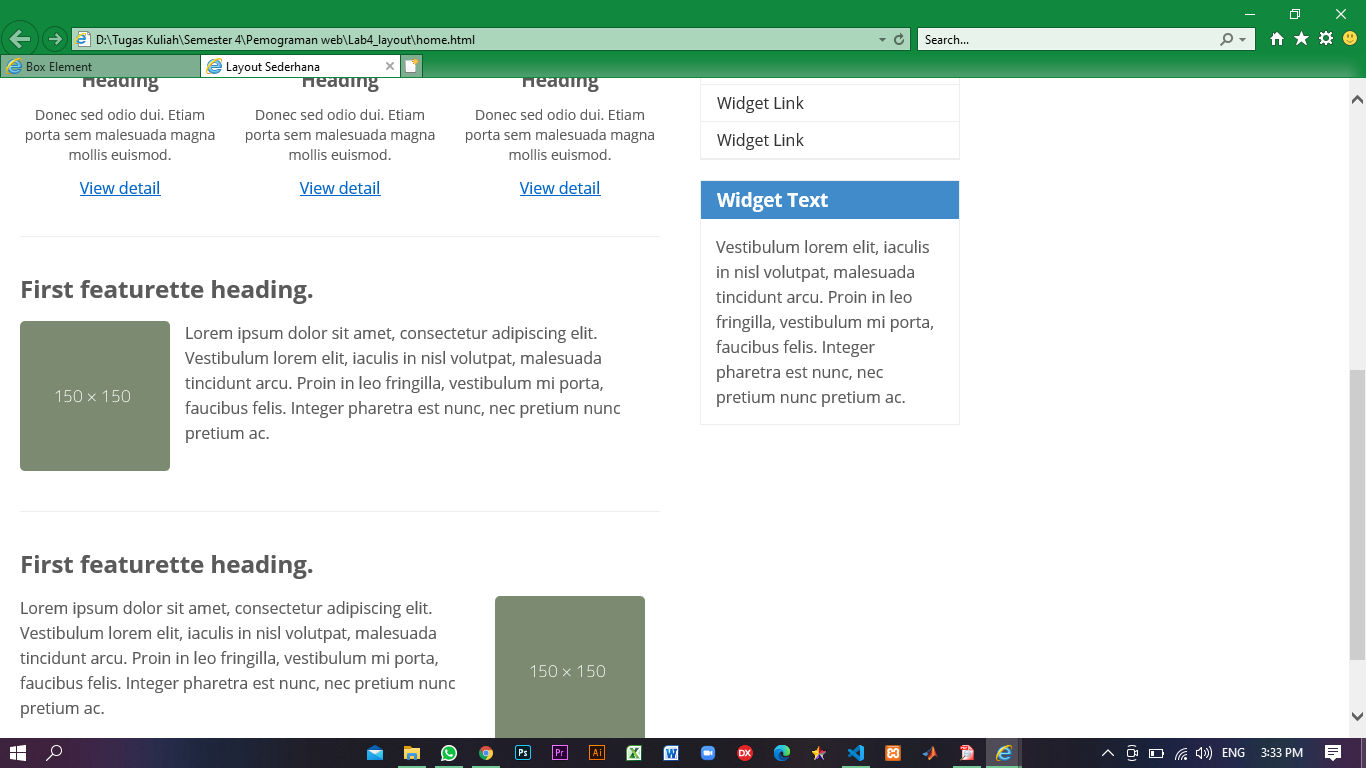
Task: Open XAMPP from the taskbar
Action: point(892,752)
